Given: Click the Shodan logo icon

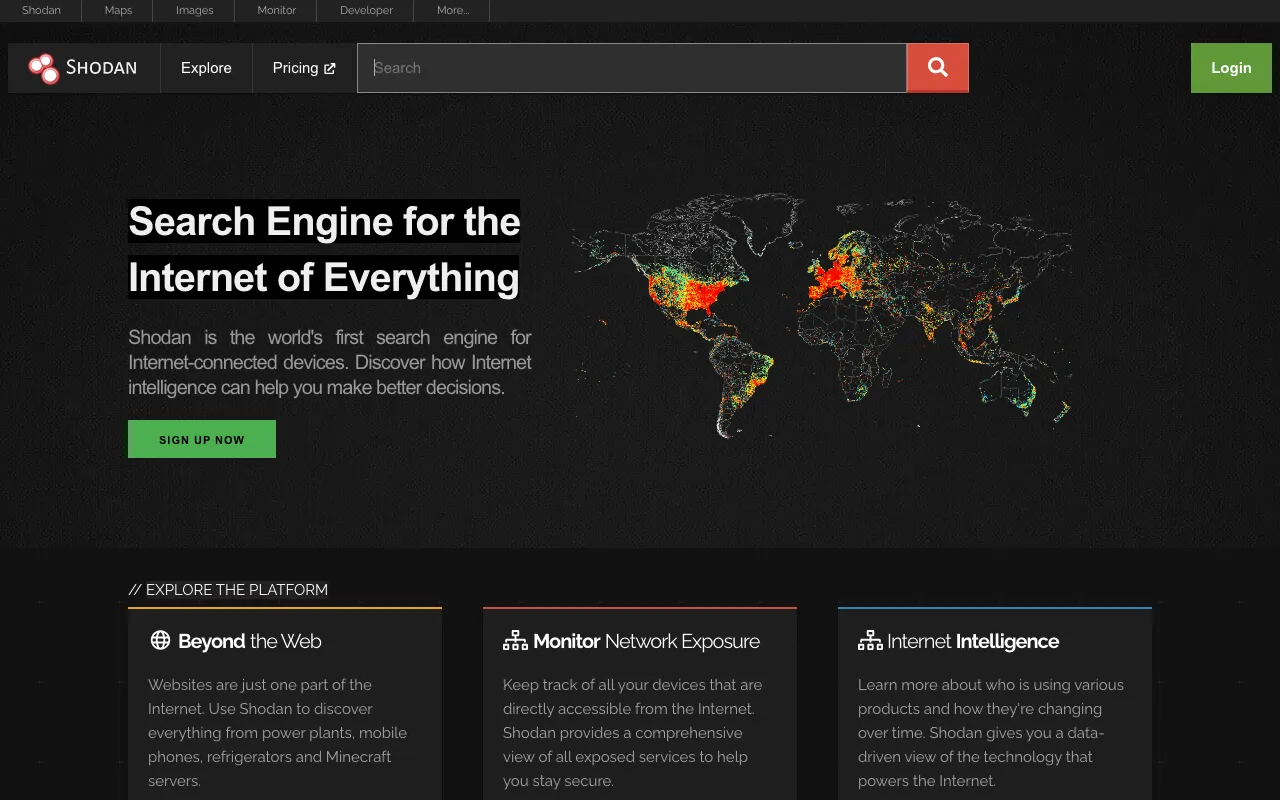Looking at the screenshot, I should pyautogui.click(x=44, y=68).
